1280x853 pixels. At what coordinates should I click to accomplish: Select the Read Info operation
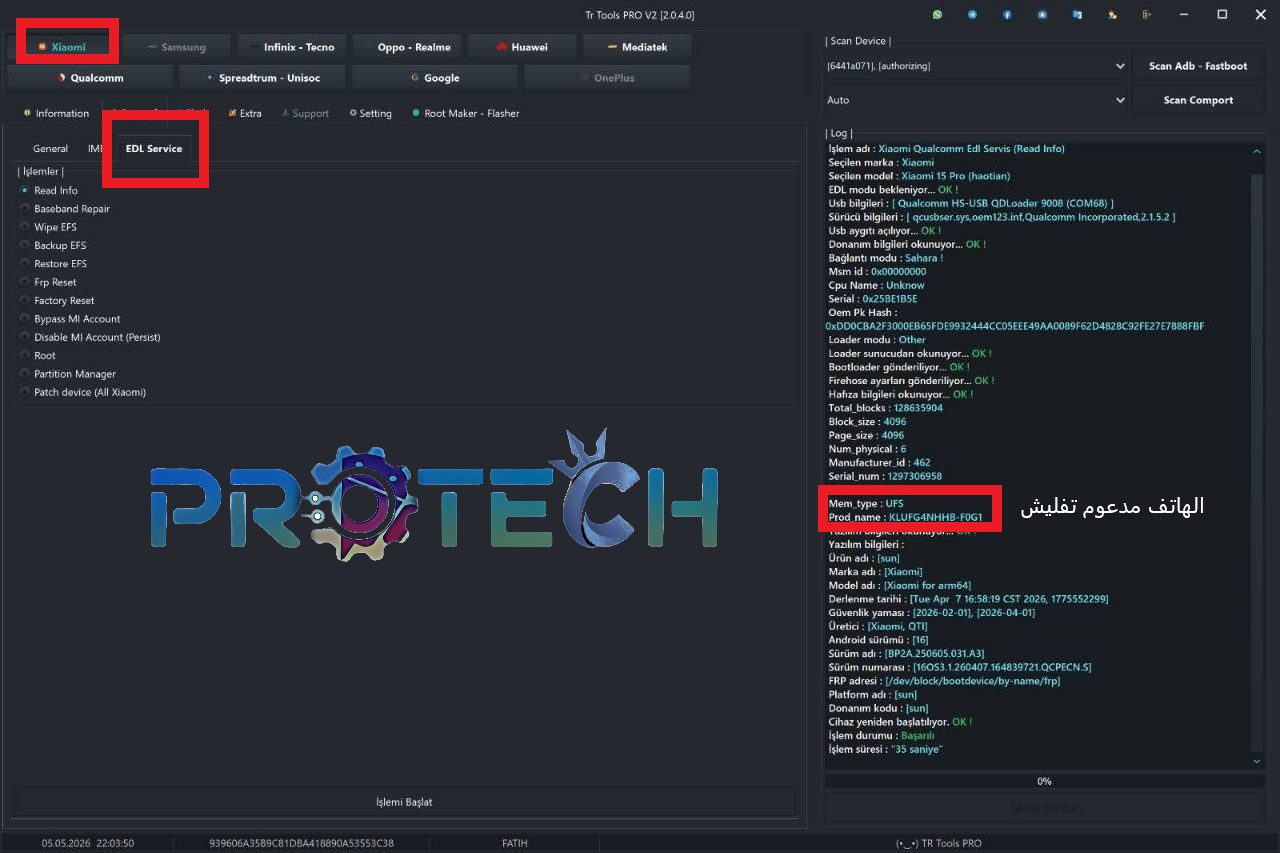(x=49, y=190)
